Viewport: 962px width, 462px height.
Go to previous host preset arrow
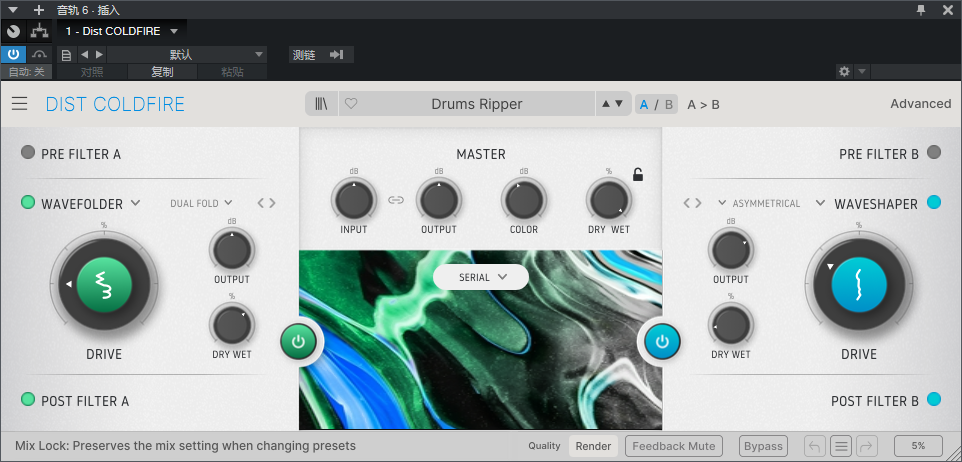click(x=85, y=55)
